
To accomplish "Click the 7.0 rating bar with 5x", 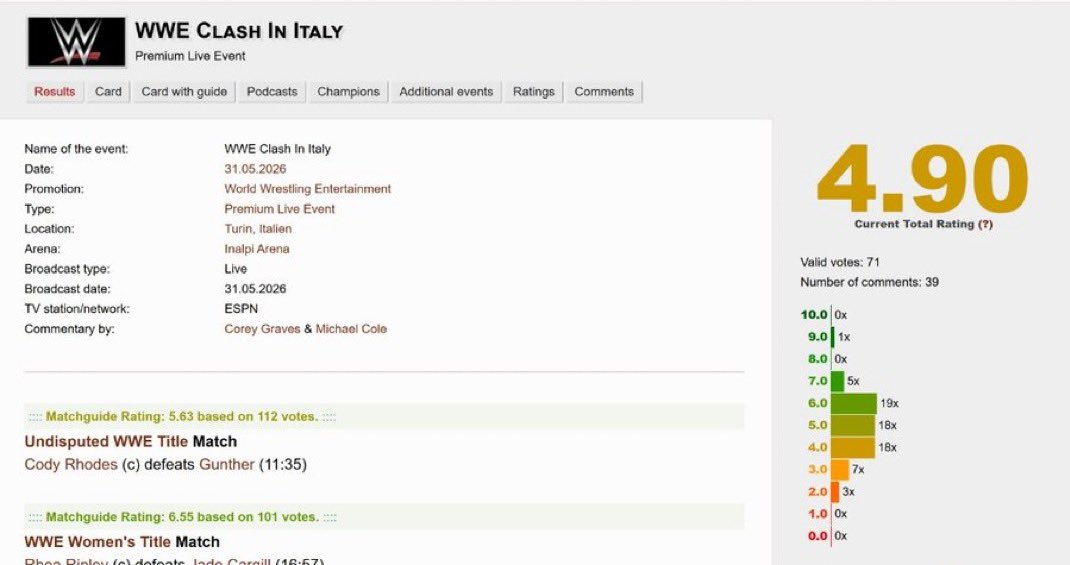I will 838,381.
